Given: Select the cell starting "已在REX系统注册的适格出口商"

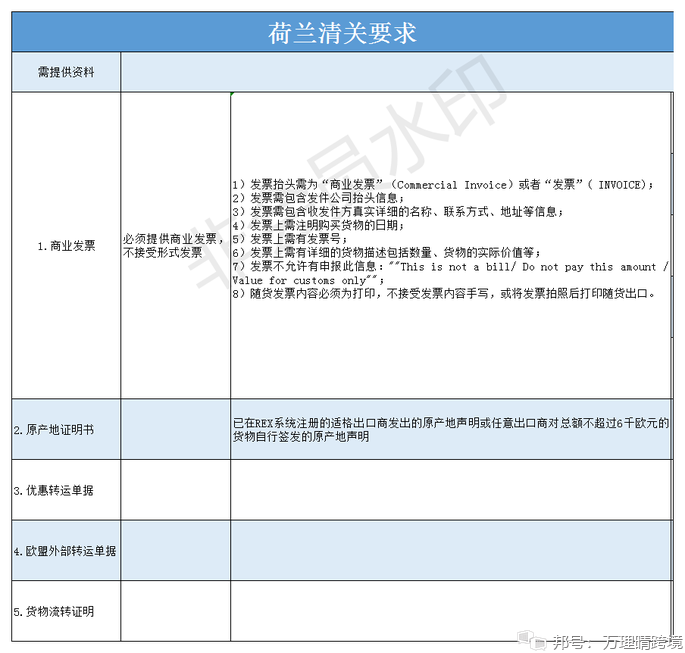Looking at the screenshot, I should tap(451, 429).
